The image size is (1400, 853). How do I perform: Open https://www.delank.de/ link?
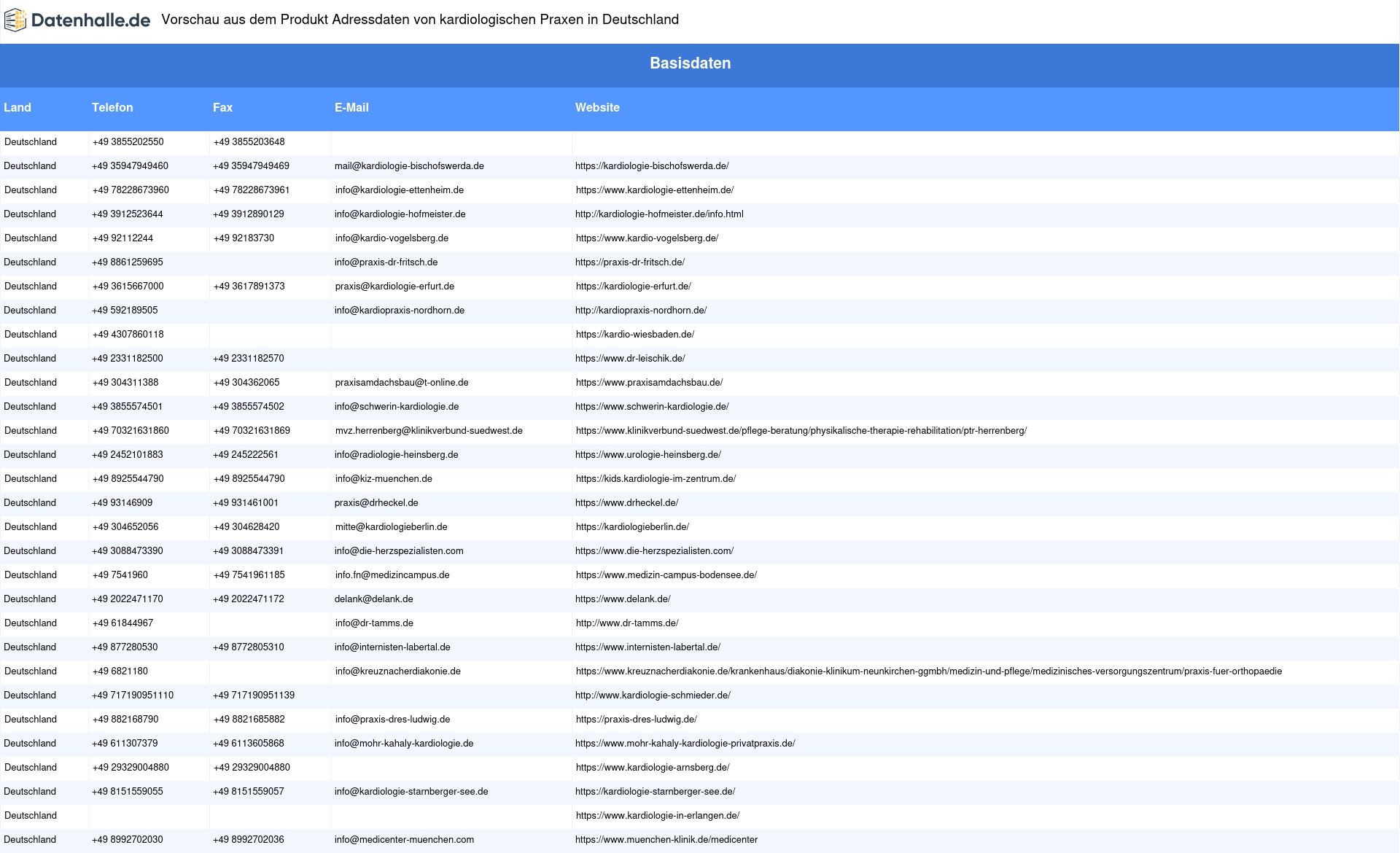coord(623,599)
